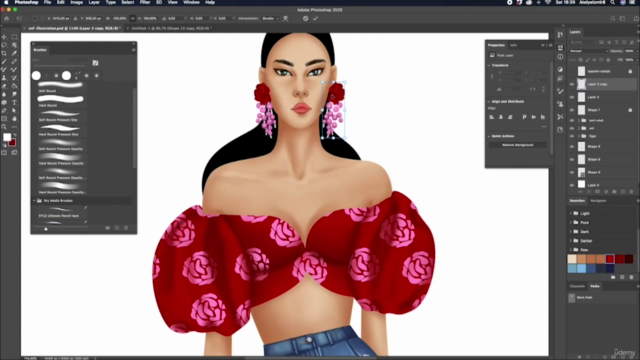Viewport: 640px width, 360px height.
Task: Click the layer Opacity value field
Action: click(629, 51)
